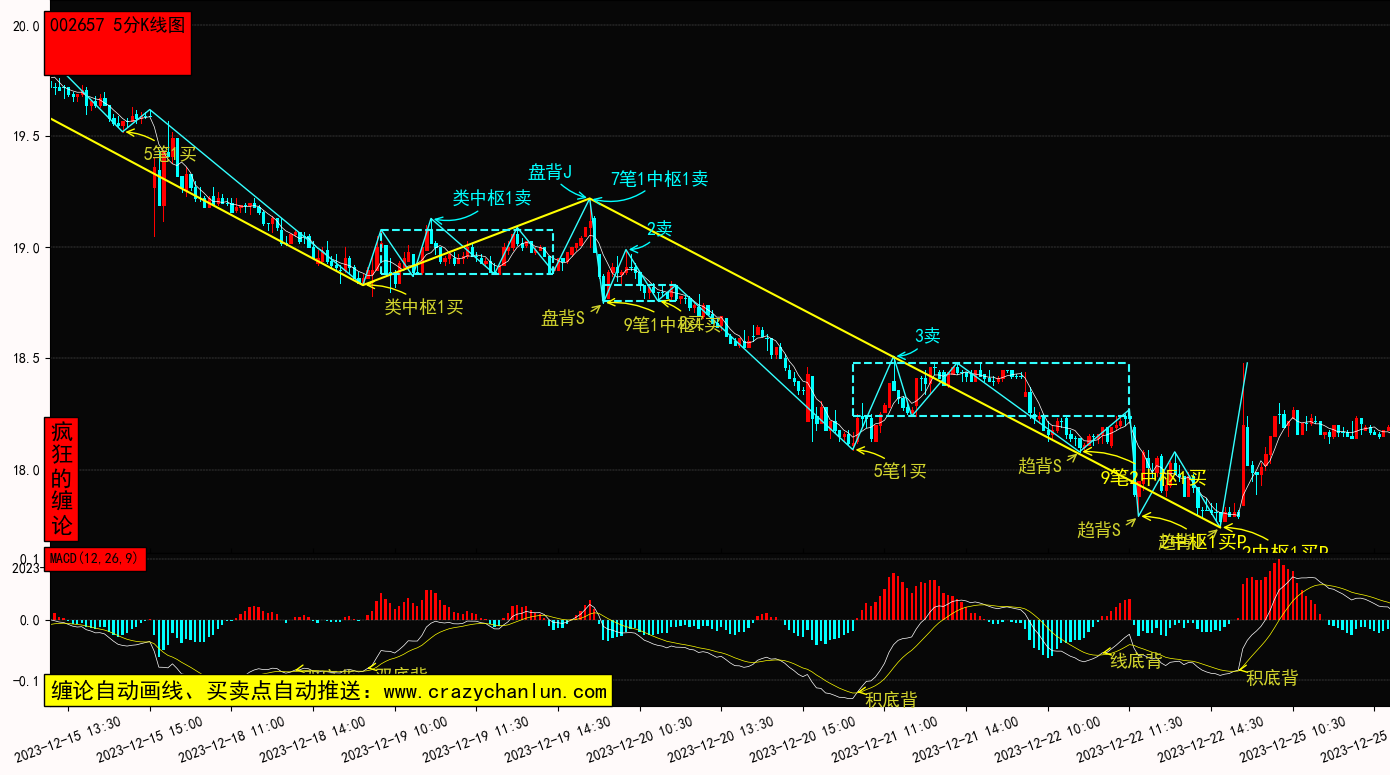Select the MACD(12,26,9) indicator label

pos(96,559)
